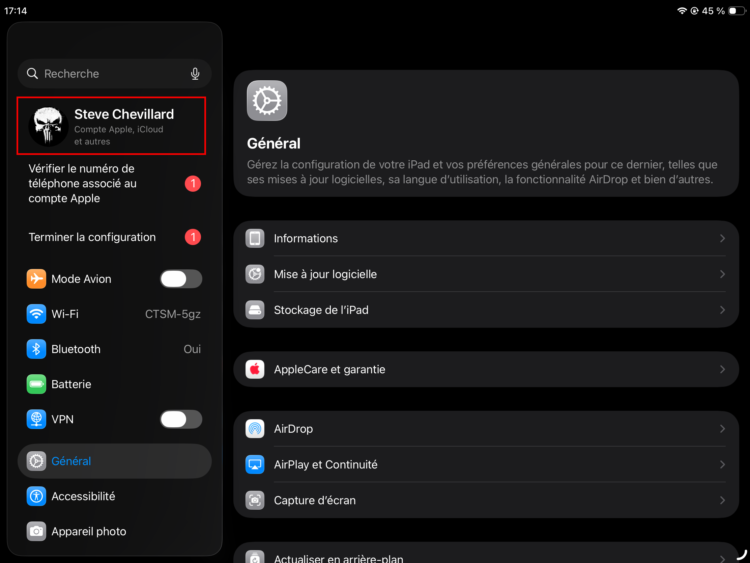Click the magnifying glass search icon
Viewport: 750px width, 563px height.
pyautogui.click(x=32, y=74)
